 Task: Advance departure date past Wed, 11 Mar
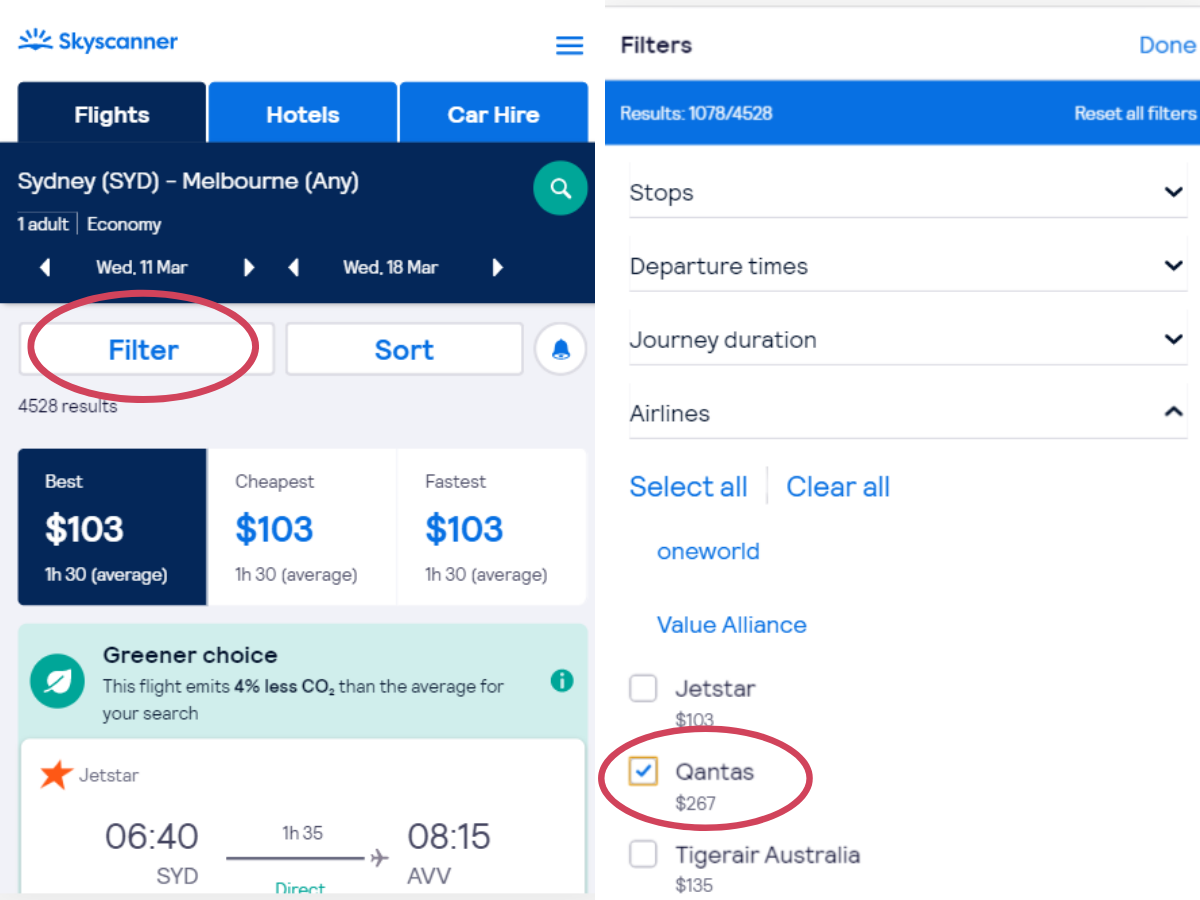click(x=249, y=267)
